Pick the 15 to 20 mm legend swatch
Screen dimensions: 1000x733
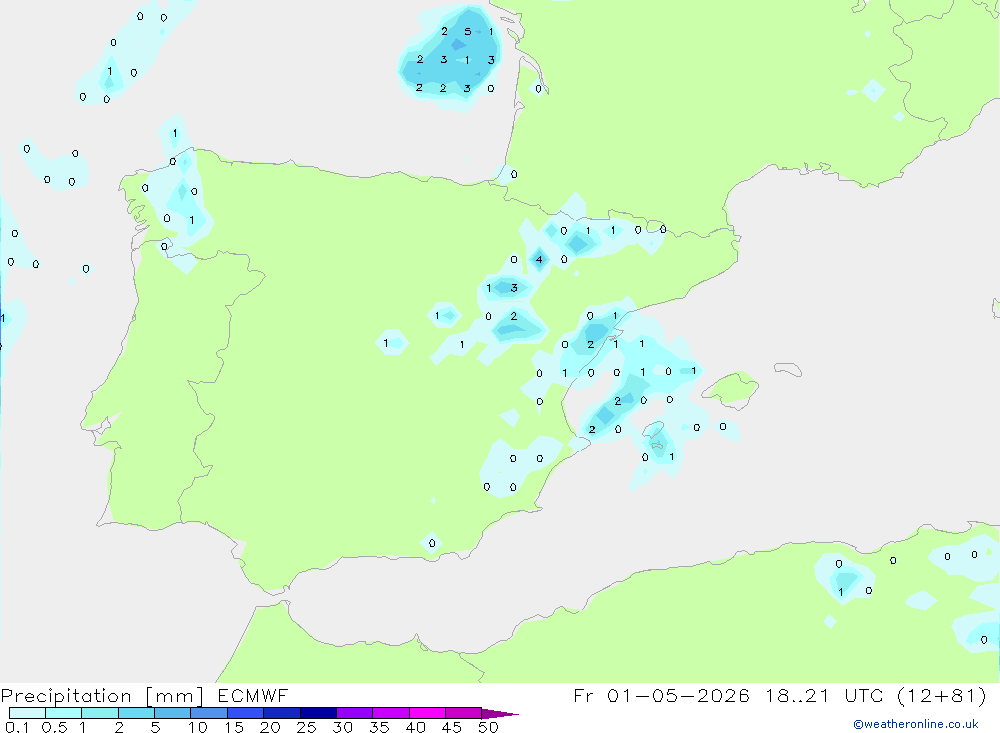[x=245, y=713]
